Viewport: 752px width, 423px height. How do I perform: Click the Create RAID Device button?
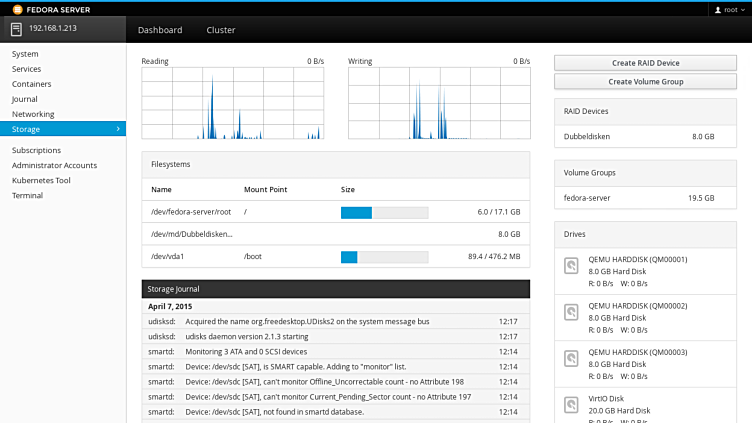click(645, 63)
